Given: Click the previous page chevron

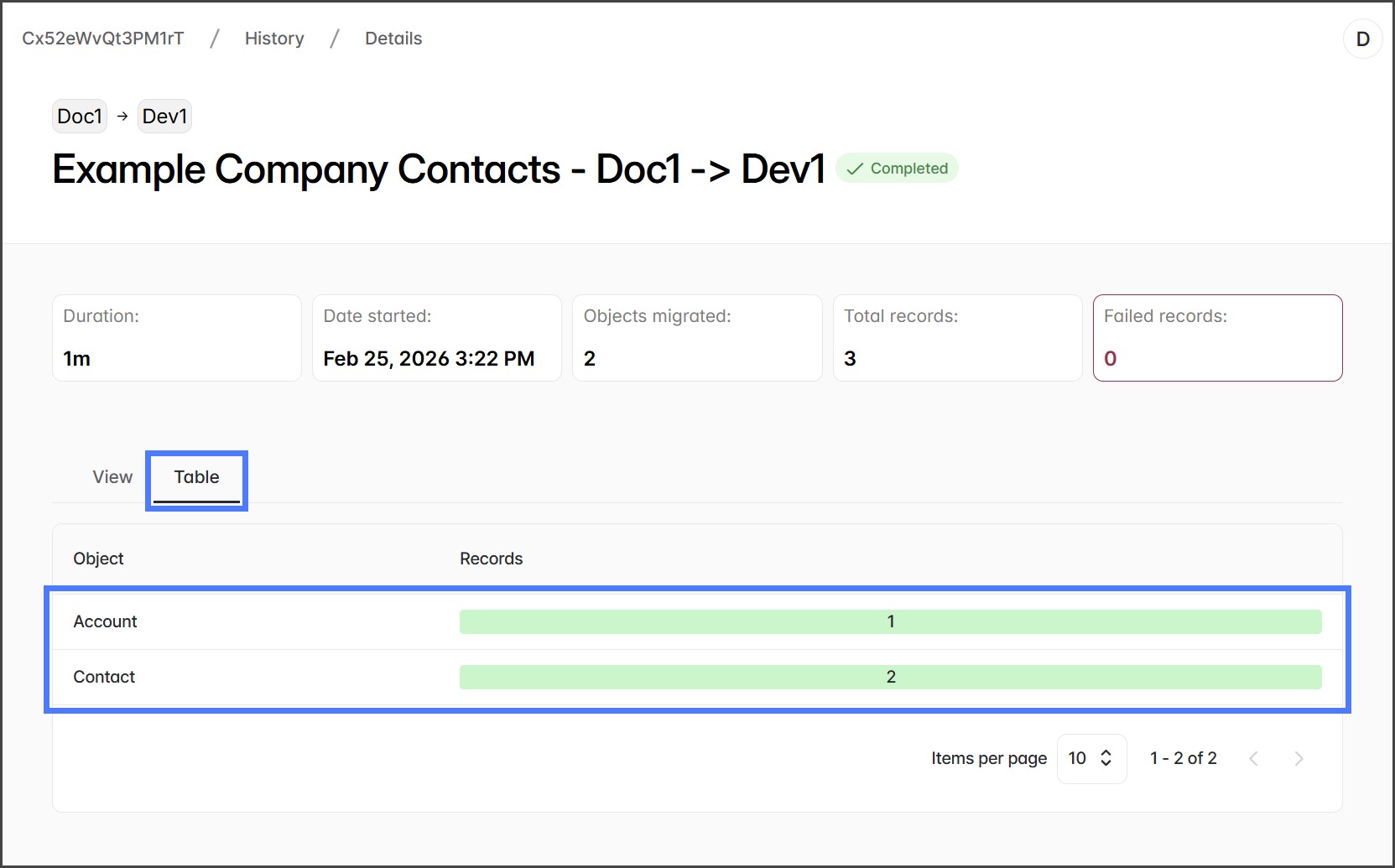Looking at the screenshot, I should point(1253,758).
